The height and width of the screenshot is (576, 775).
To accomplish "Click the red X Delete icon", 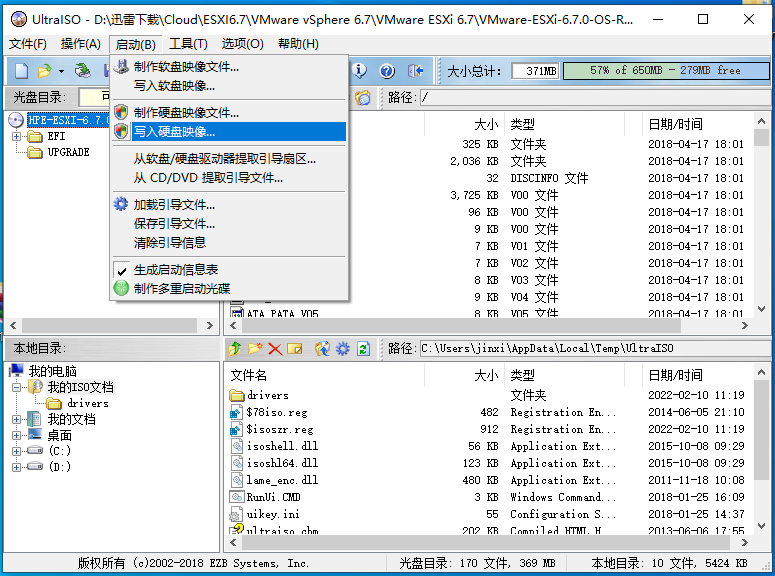I will 275,349.
